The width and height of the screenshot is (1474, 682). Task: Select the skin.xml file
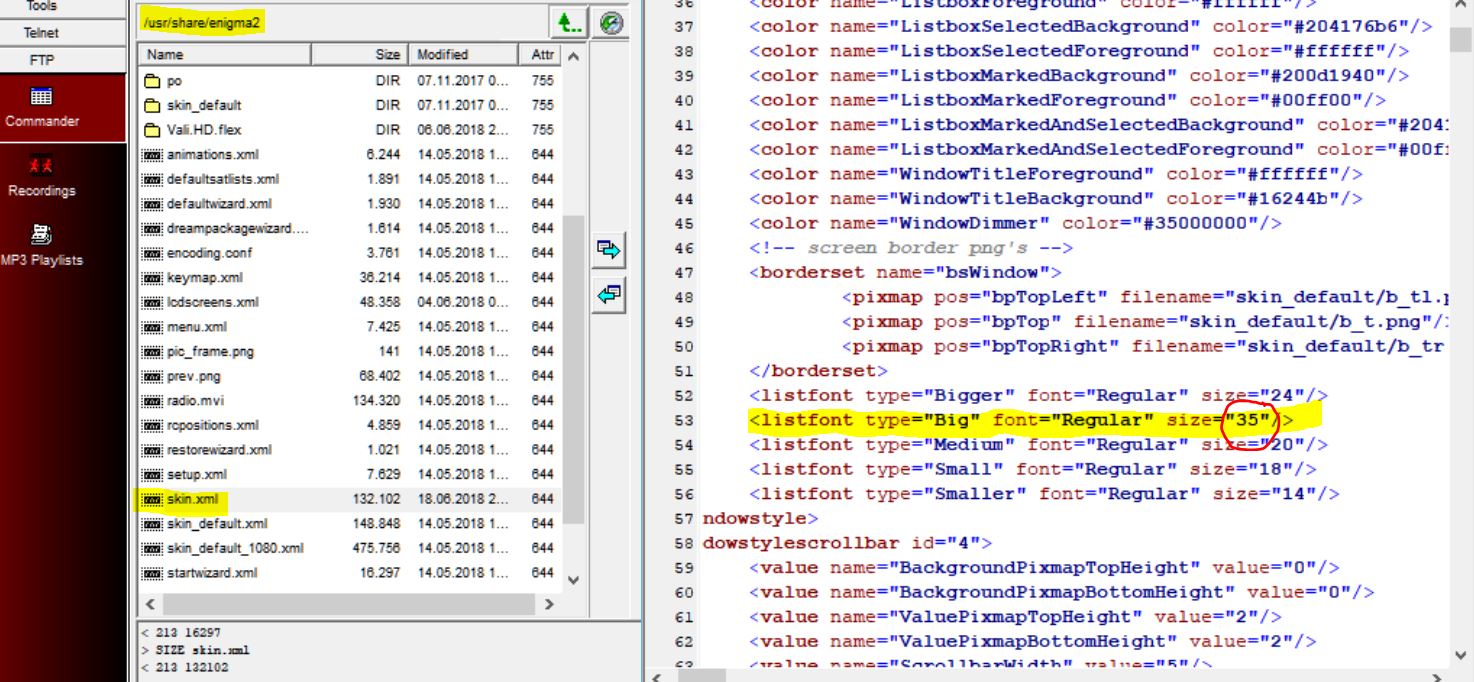(x=192, y=499)
